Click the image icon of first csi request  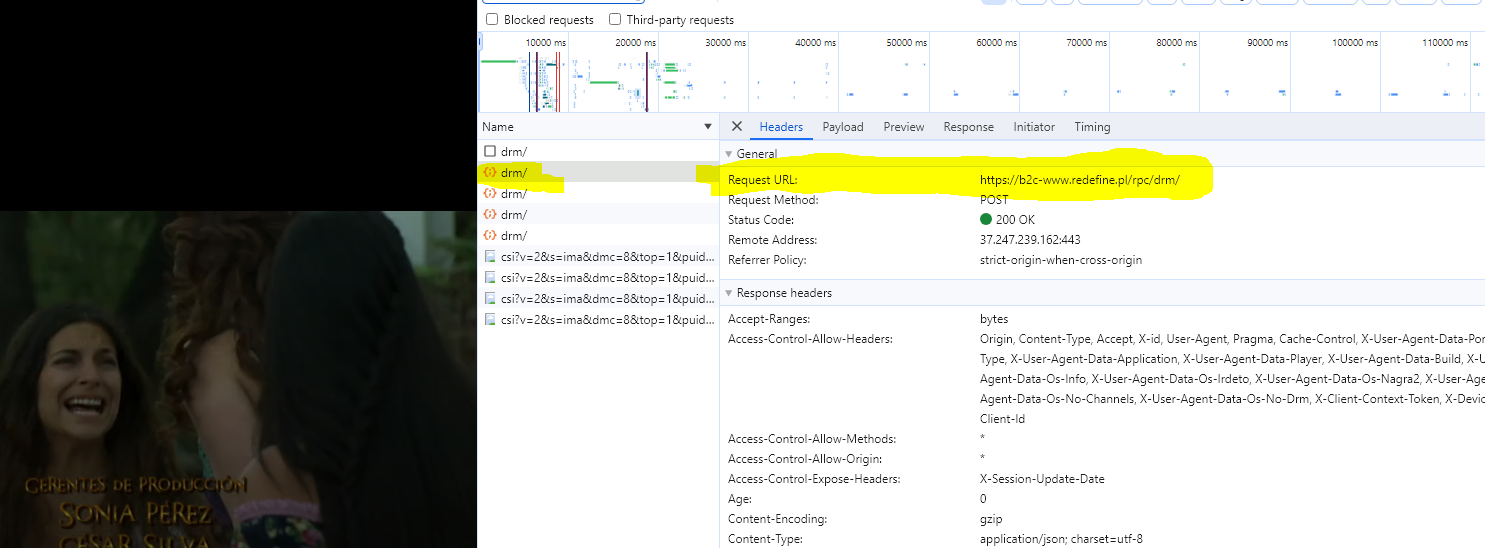(x=490, y=256)
